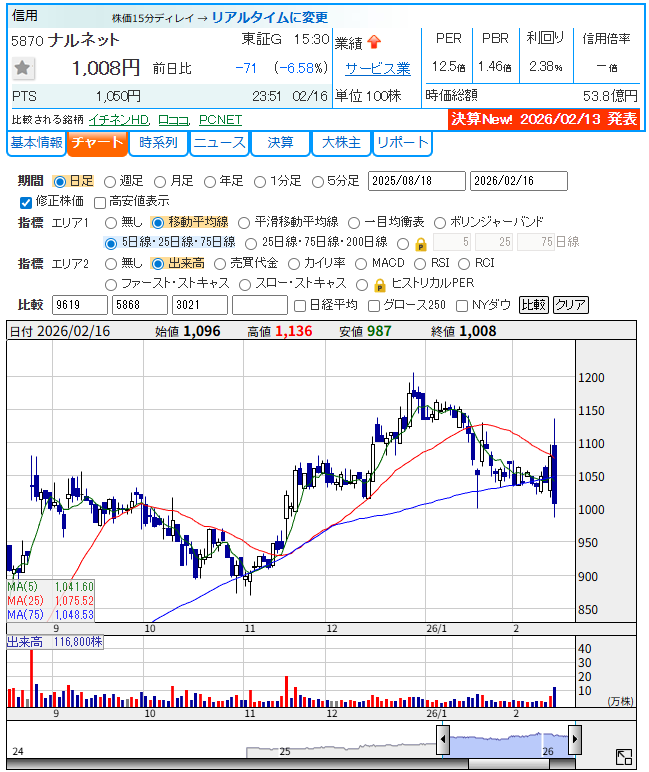Check NYダウ comparison box
The width and height of the screenshot is (649, 772).
coord(461,306)
